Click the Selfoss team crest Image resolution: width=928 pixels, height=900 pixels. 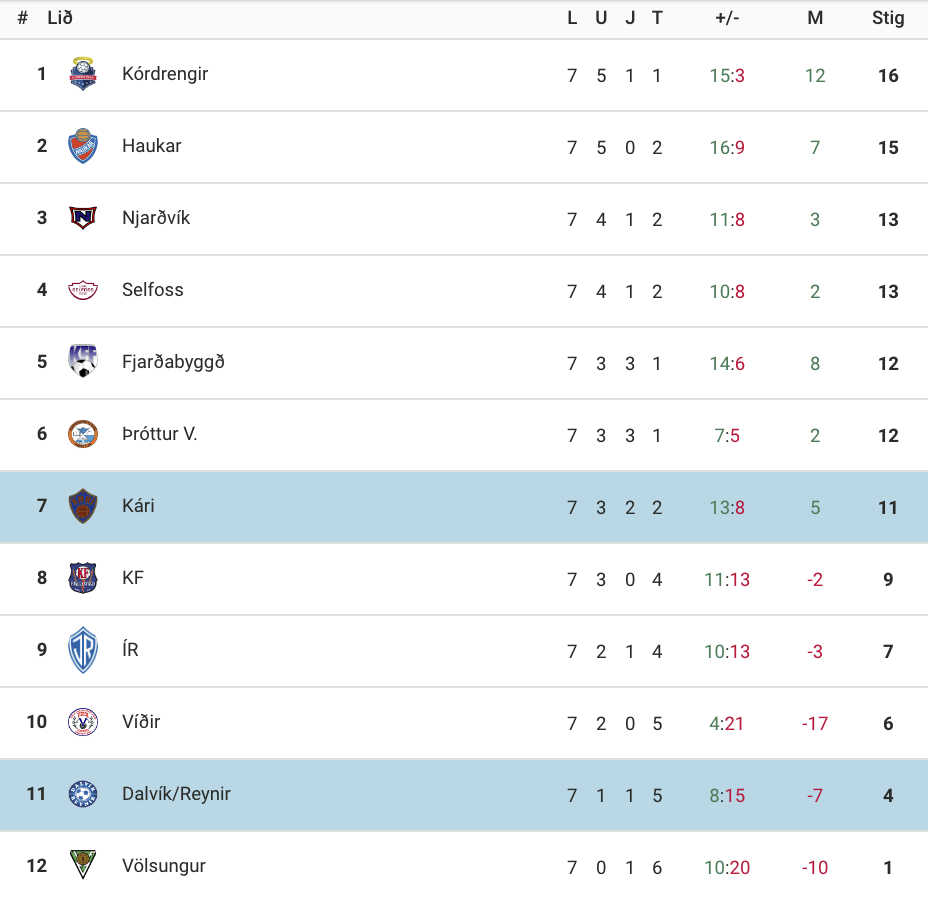pyautogui.click(x=83, y=290)
